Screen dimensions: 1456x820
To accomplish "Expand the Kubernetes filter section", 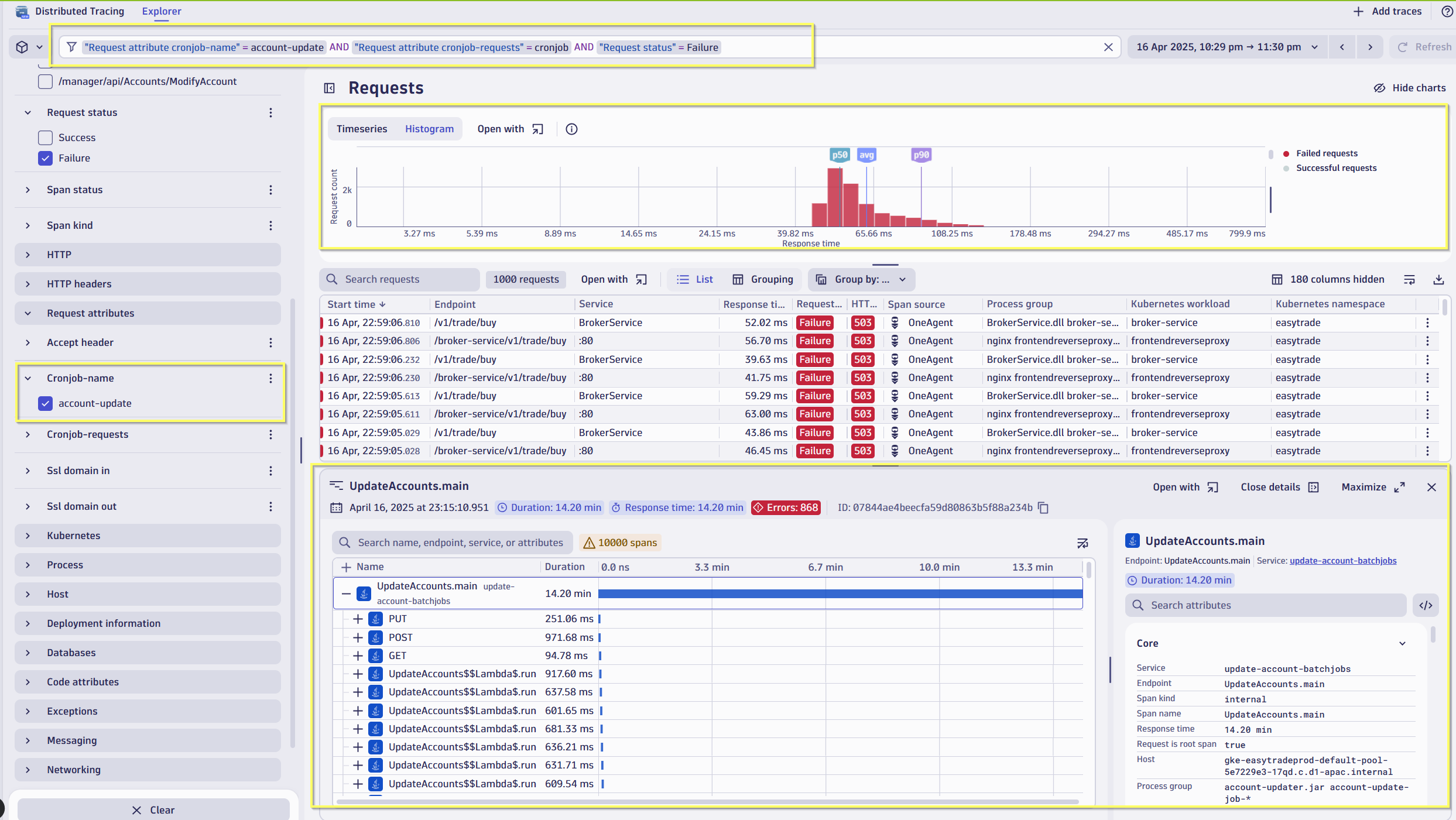I will tap(28, 536).
